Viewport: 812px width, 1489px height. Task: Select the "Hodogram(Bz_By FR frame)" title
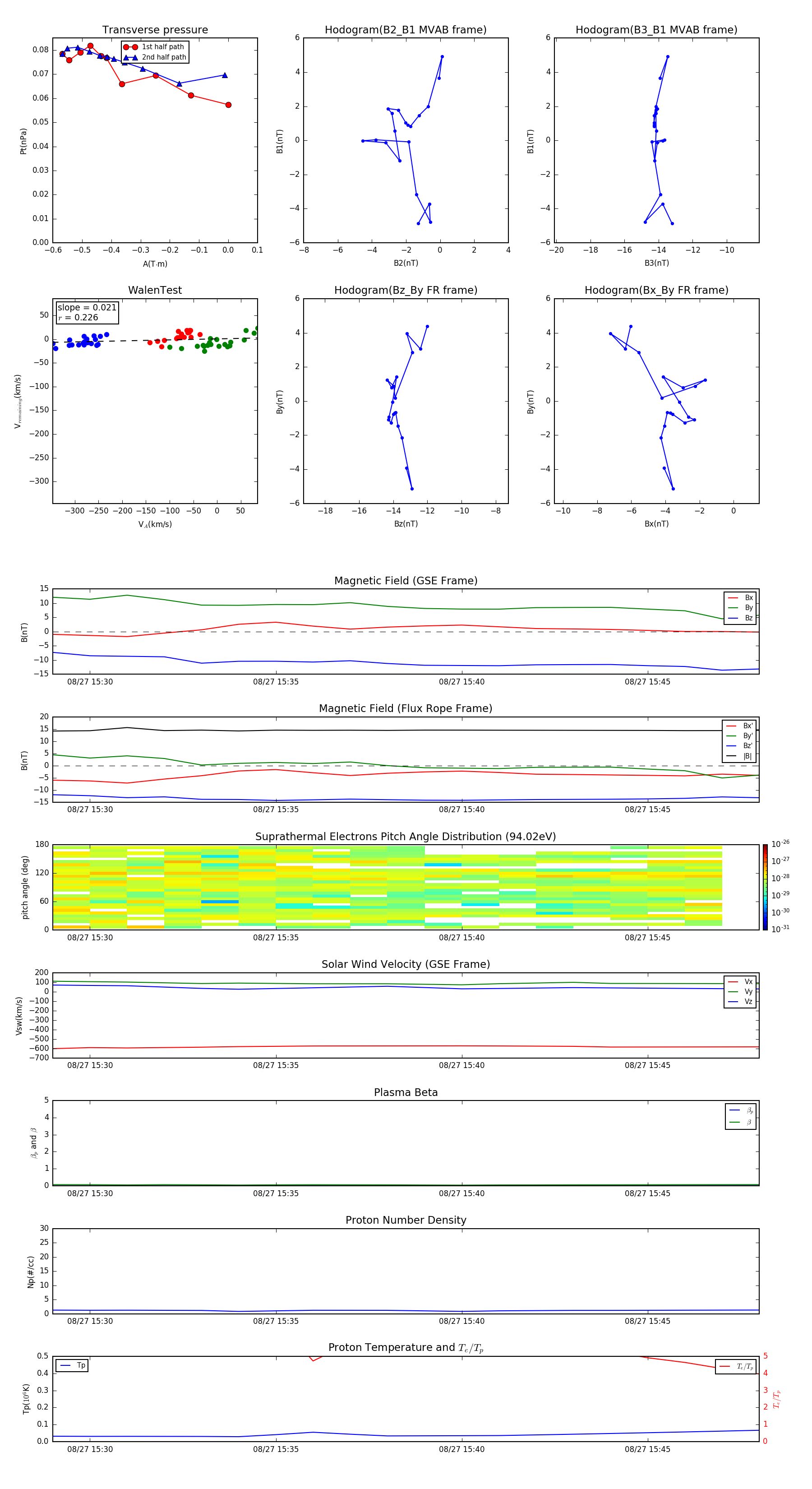click(406, 290)
